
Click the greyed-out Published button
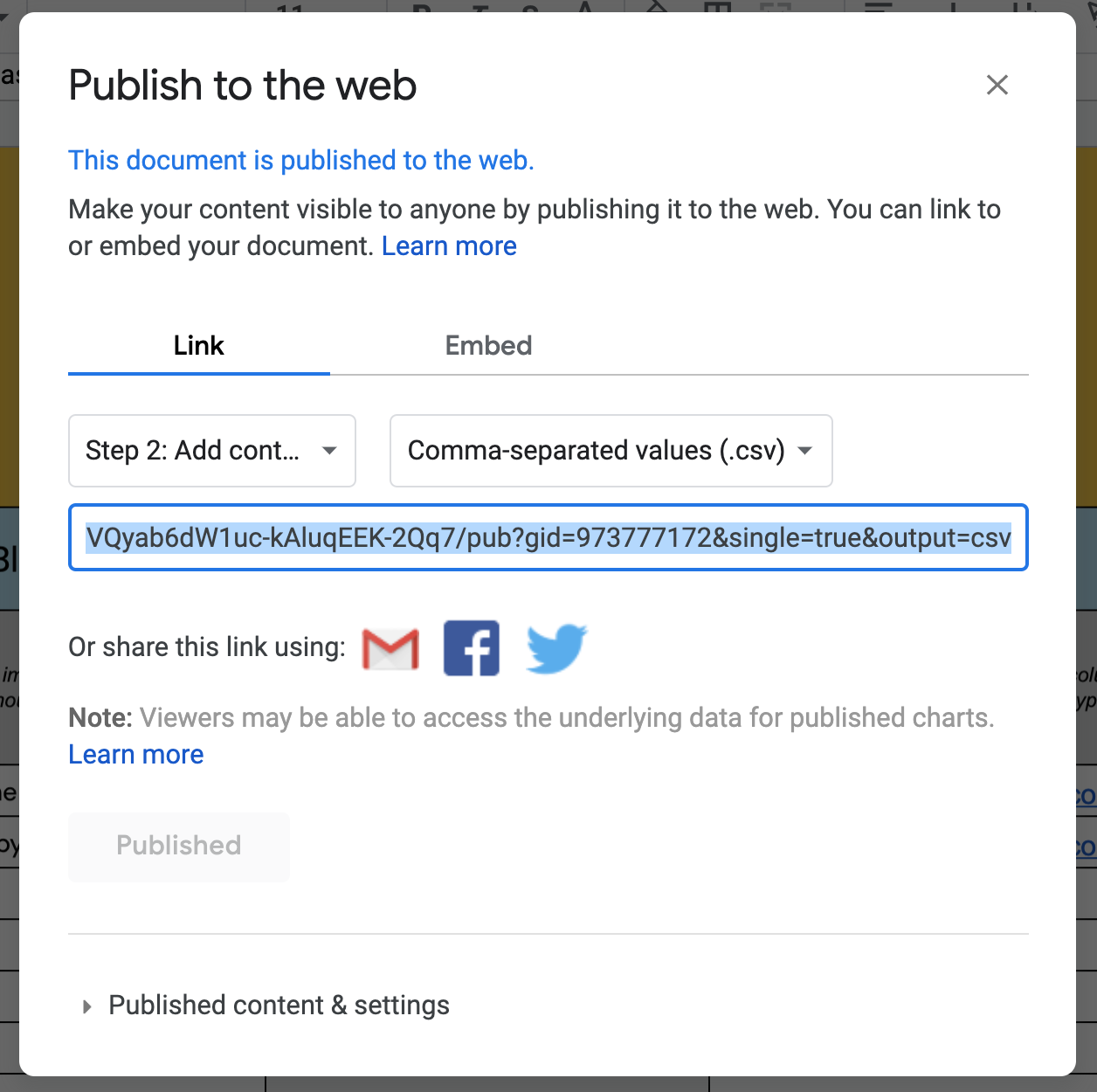pyautogui.click(x=179, y=846)
